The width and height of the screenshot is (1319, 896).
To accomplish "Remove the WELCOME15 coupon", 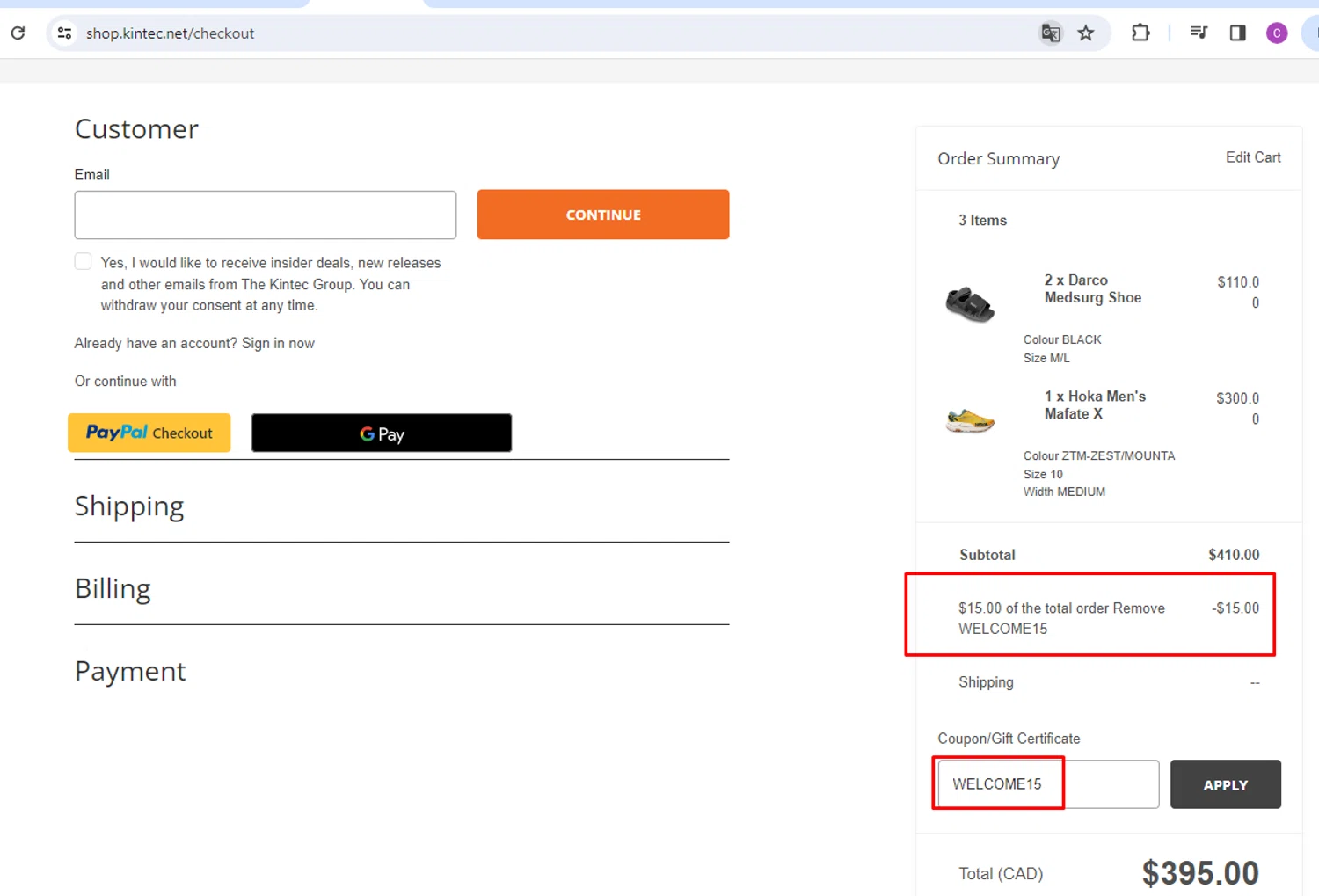I will pos(1139,608).
